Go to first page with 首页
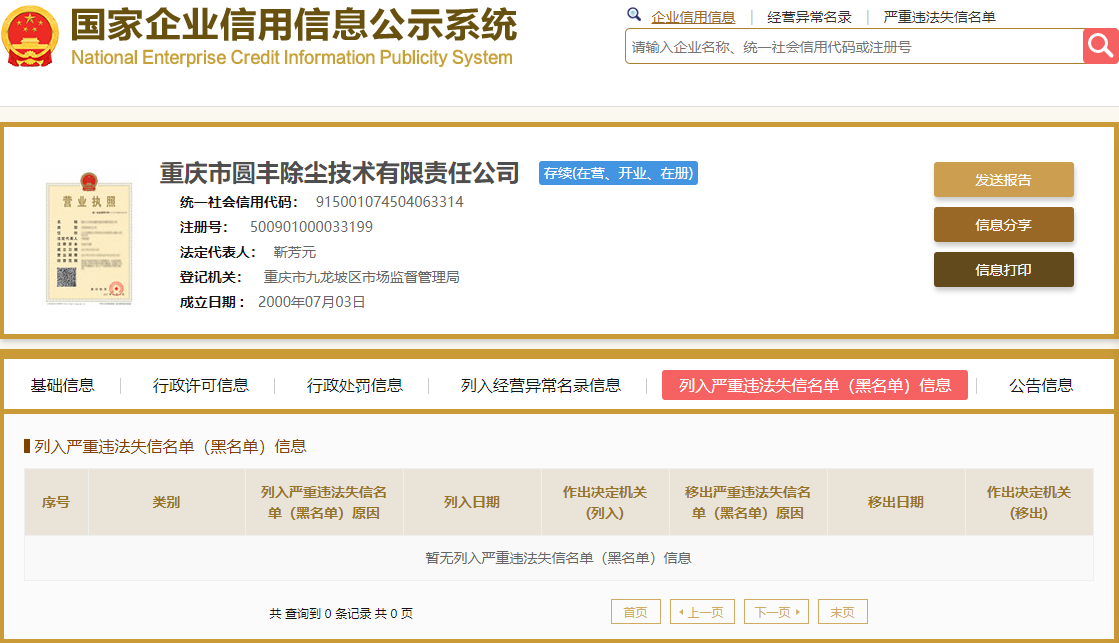1119x643 pixels. coord(635,612)
